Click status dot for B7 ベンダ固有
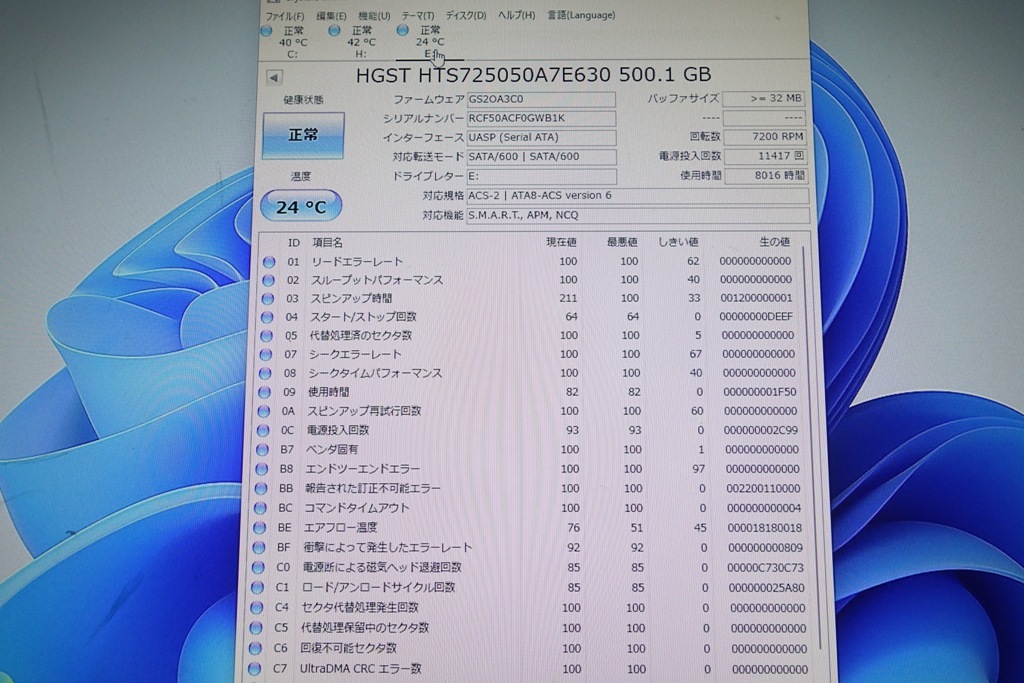Screen dimensions: 1024x683 262,450
